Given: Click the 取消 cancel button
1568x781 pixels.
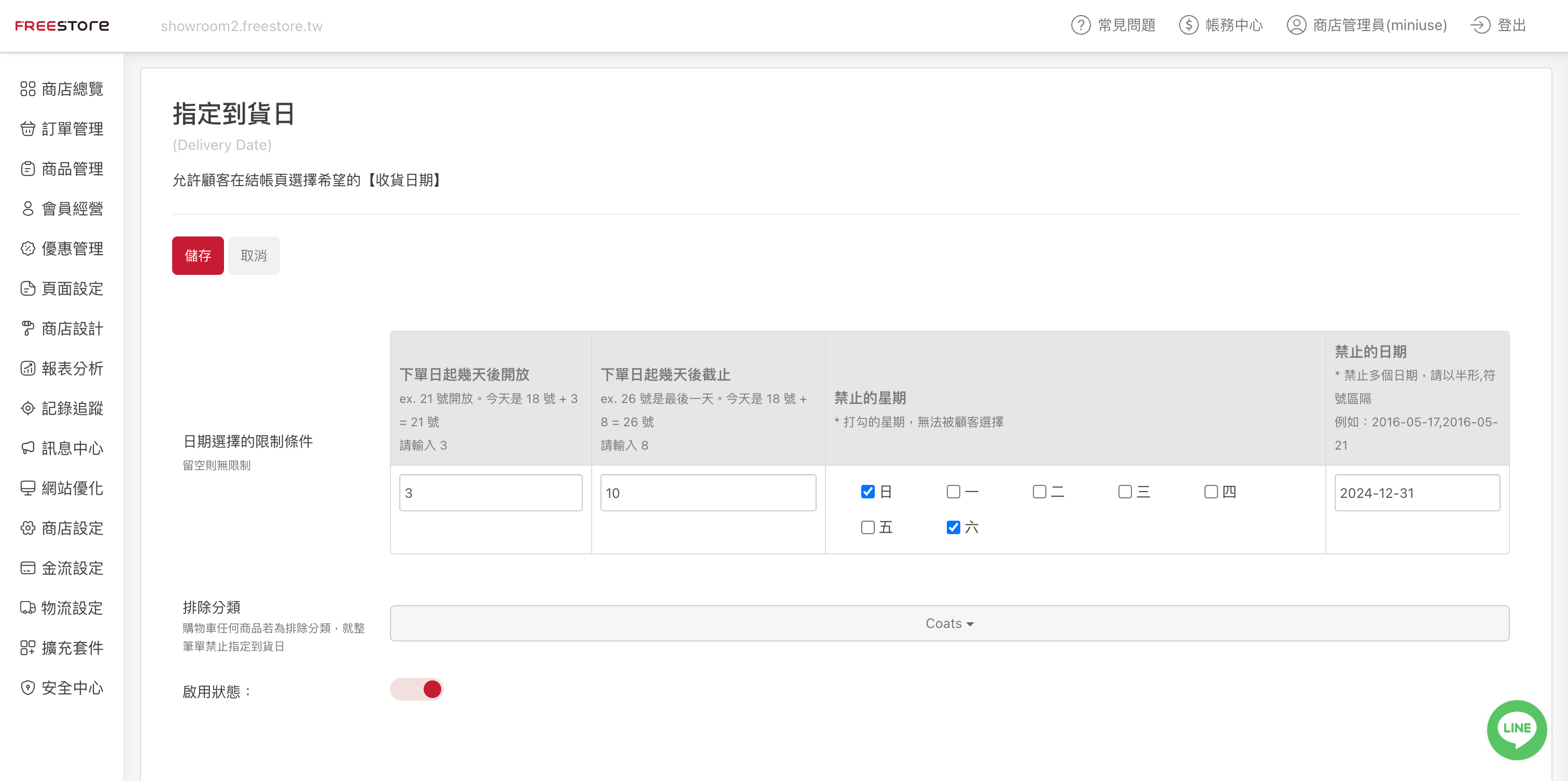Looking at the screenshot, I should click(254, 256).
